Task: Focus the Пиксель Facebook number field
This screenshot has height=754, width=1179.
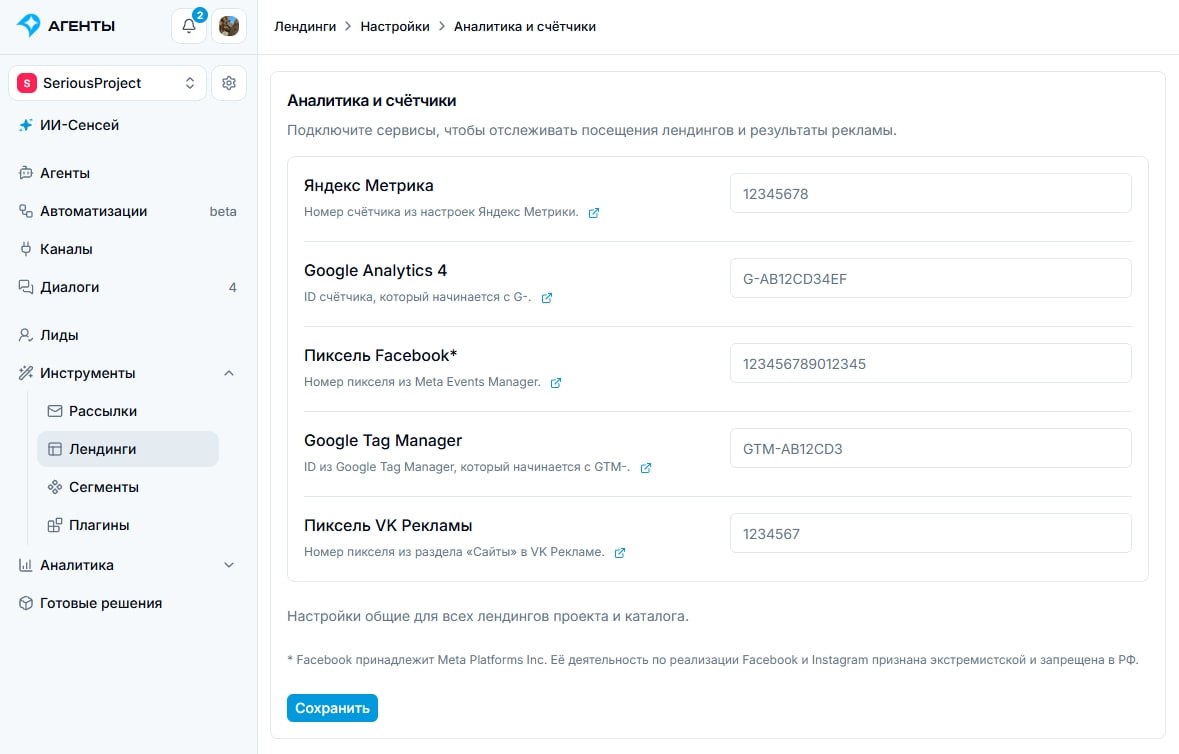Action: pyautogui.click(x=930, y=363)
